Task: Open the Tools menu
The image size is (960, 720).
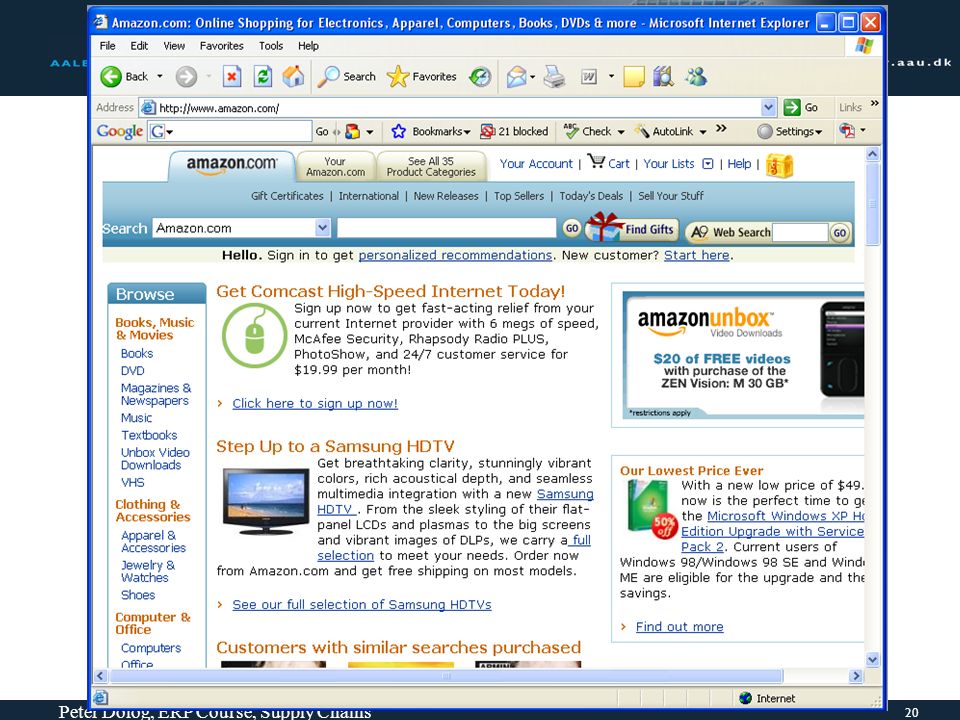Action: pos(271,46)
